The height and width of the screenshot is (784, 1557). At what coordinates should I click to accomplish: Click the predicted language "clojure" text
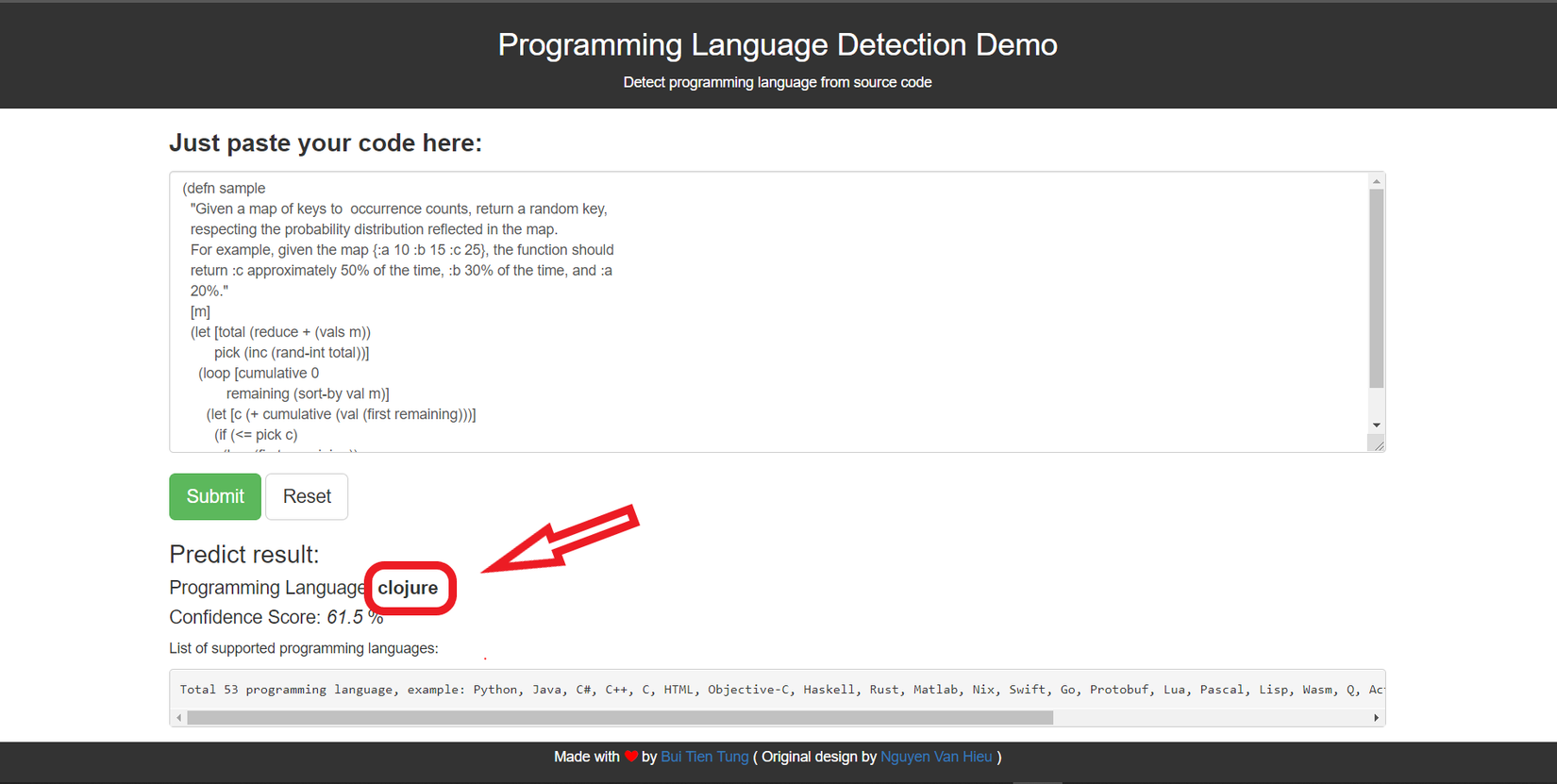click(x=408, y=588)
